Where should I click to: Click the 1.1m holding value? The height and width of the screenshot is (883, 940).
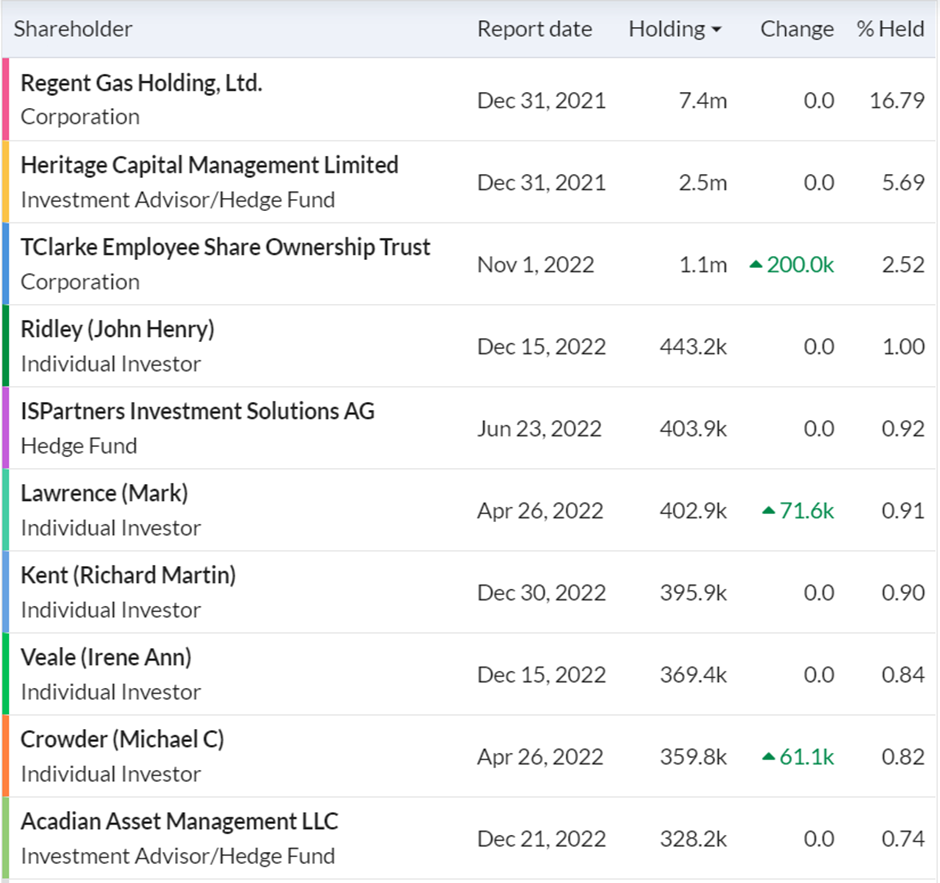[703, 264]
